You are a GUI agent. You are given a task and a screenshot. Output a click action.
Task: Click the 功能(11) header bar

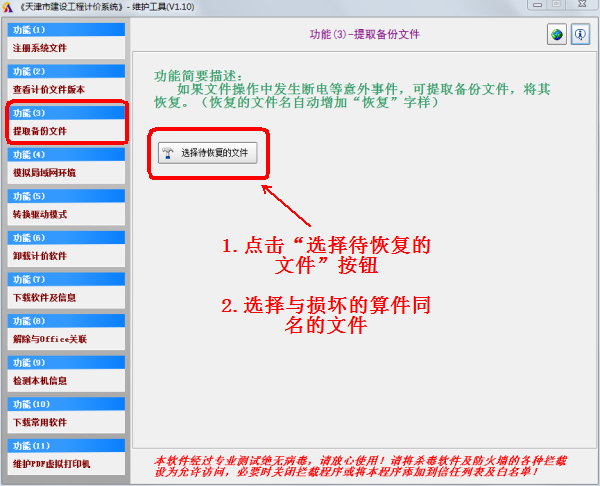65,446
